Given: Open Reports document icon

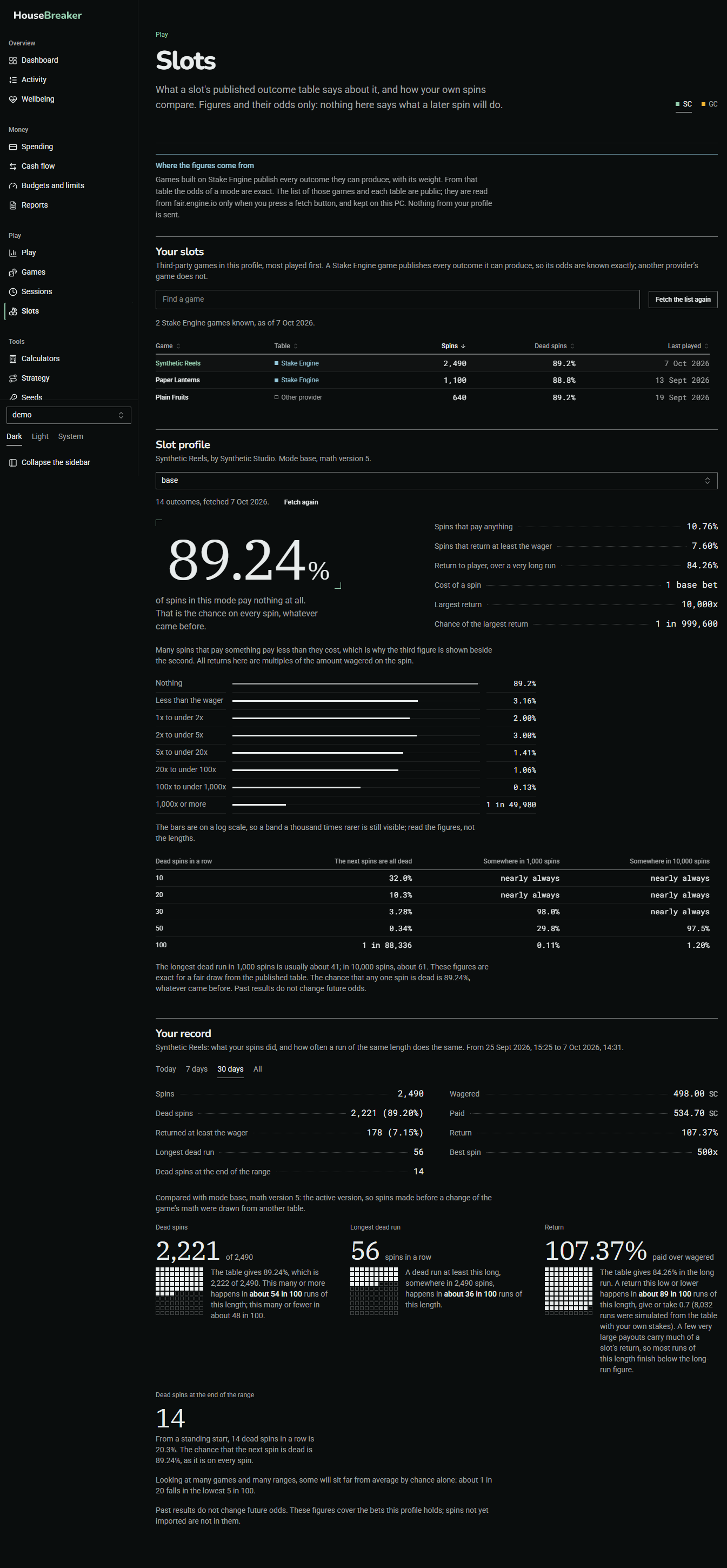Looking at the screenshot, I should tap(13, 205).
